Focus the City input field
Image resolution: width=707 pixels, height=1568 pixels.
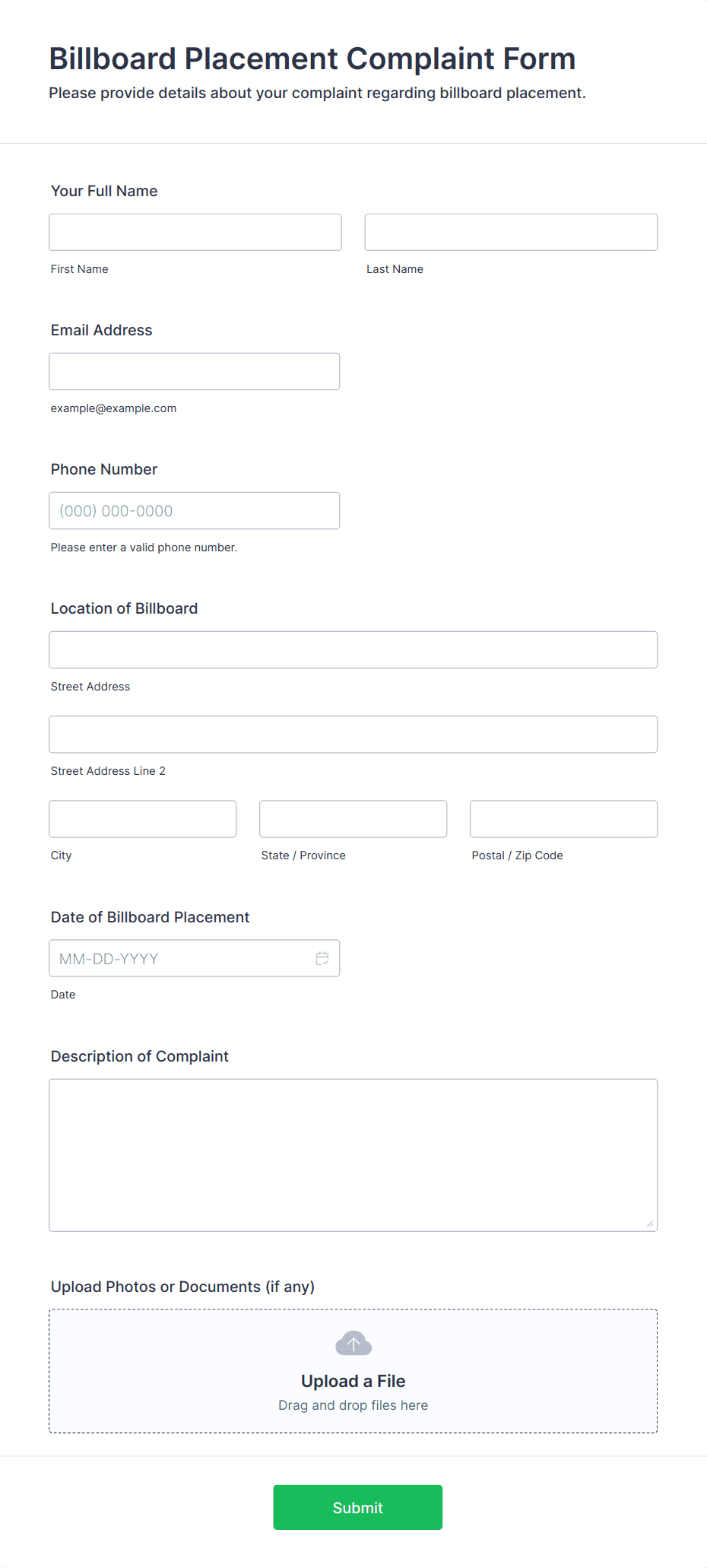click(x=143, y=818)
